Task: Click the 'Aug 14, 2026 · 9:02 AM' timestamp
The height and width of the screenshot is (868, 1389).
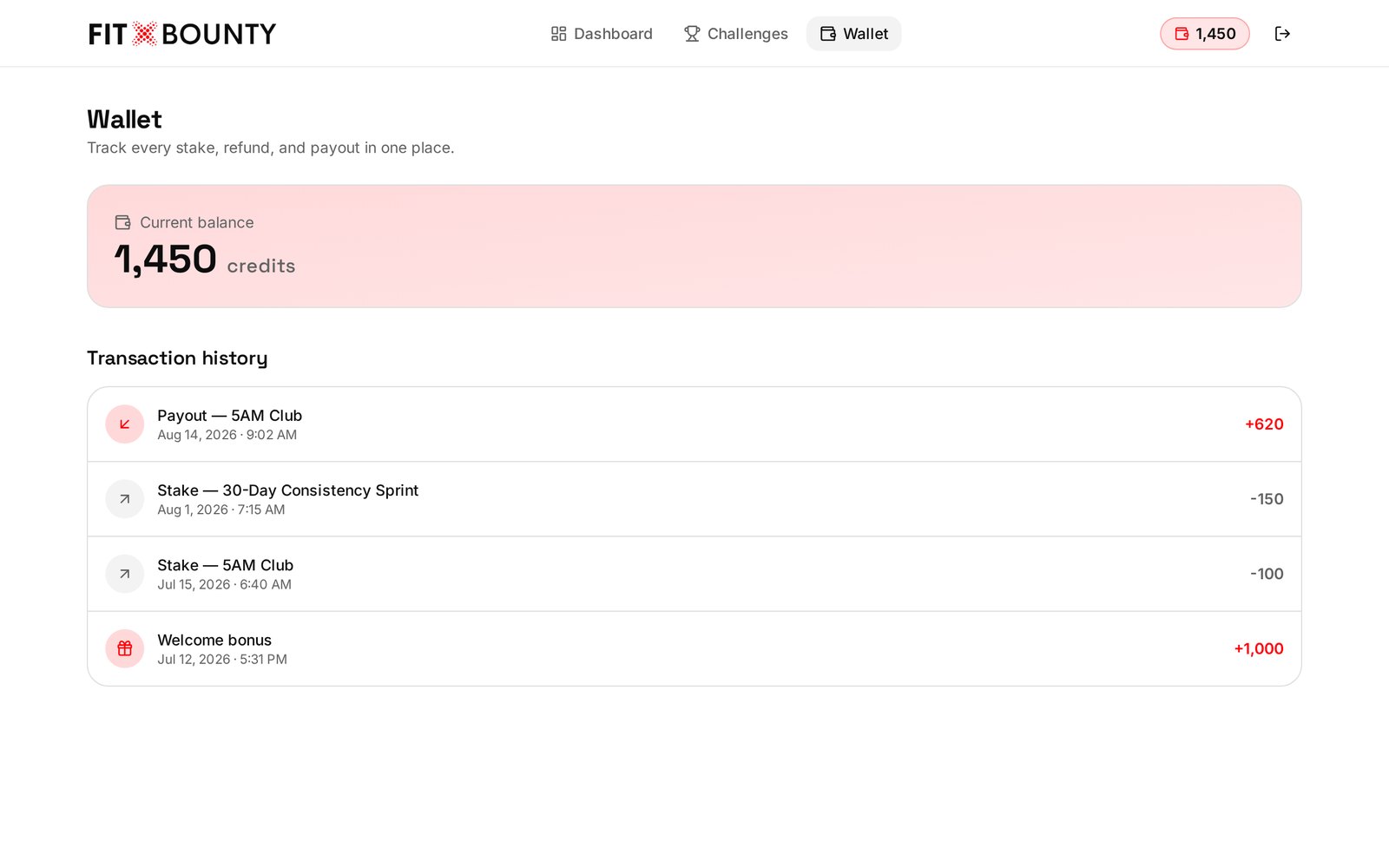Action: (x=227, y=435)
